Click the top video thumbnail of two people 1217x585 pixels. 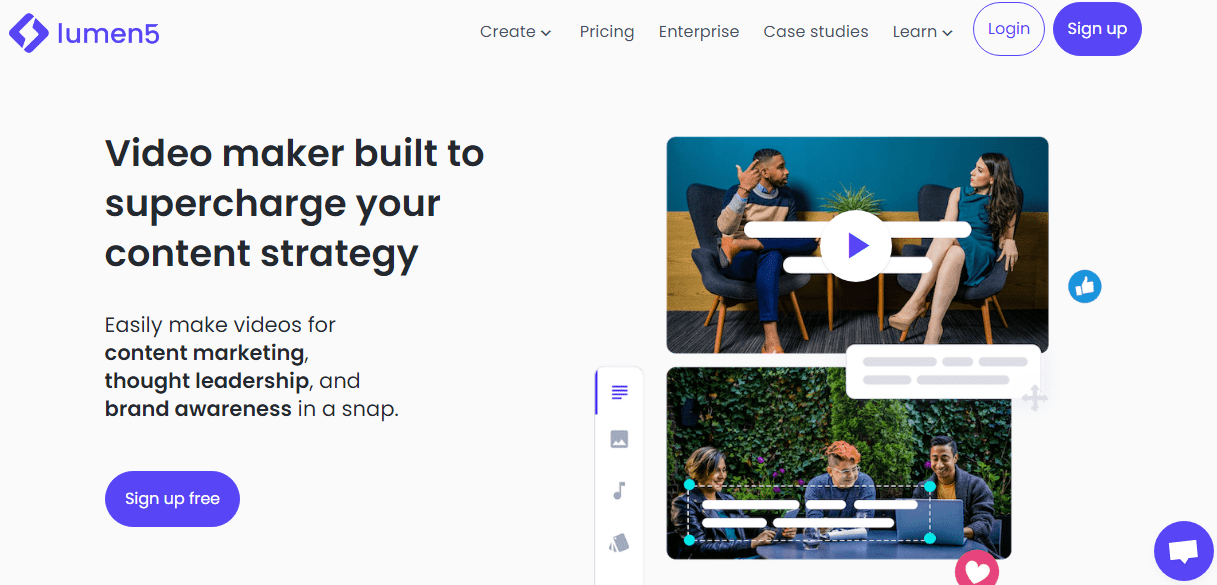pyautogui.click(x=857, y=245)
